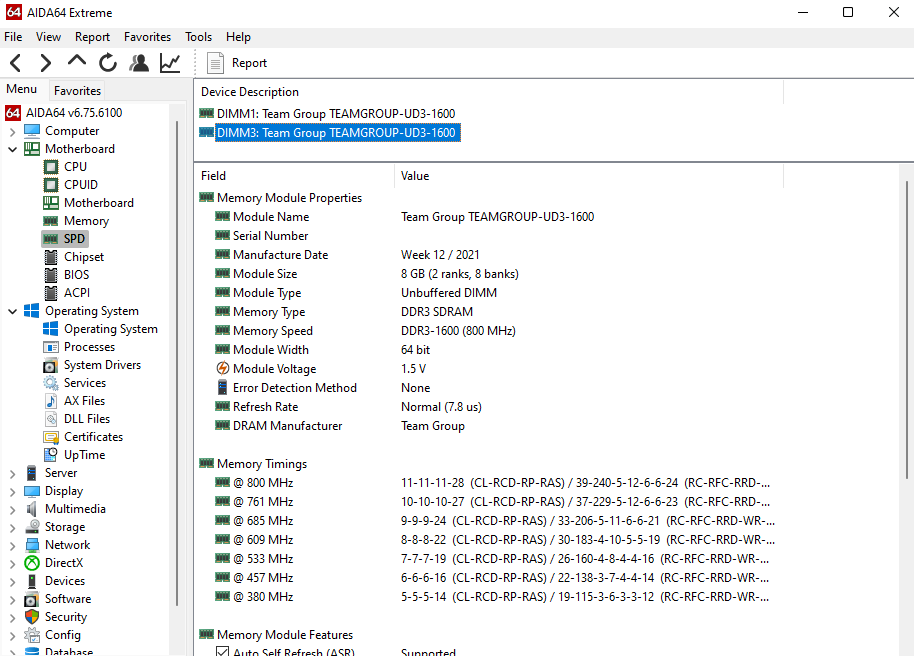Screen dimensions: 914x656
Task: Open the Tools menu
Action: [x=198, y=37]
